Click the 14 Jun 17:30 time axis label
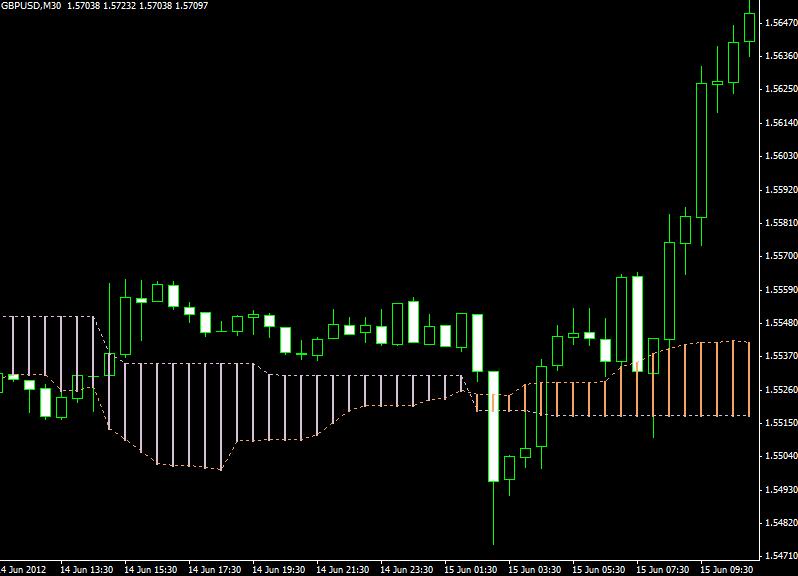This screenshot has width=798, height=576. pyautogui.click(x=215, y=570)
